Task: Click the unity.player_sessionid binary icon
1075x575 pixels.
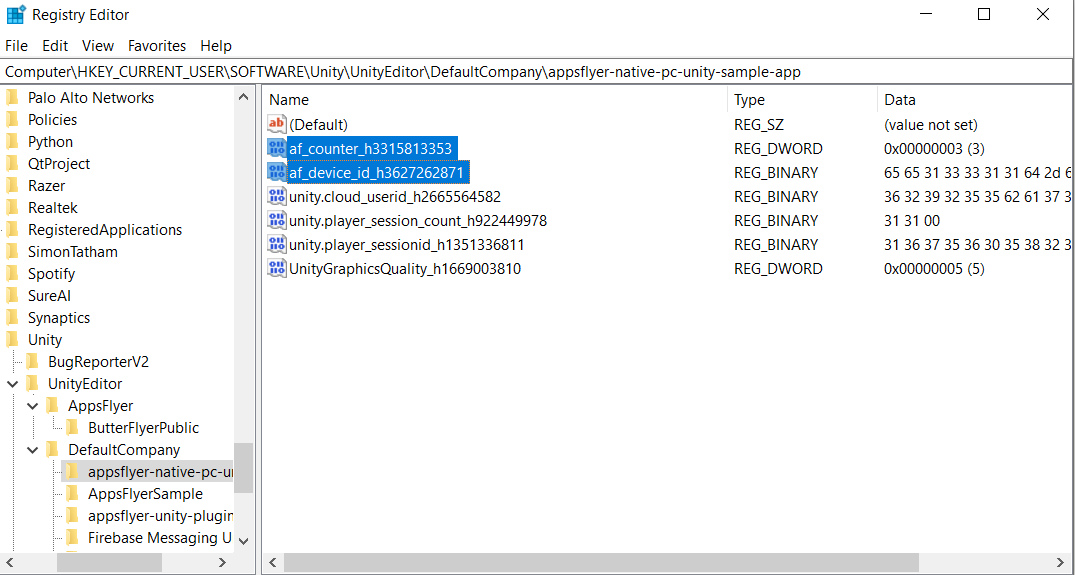Action: 276,244
